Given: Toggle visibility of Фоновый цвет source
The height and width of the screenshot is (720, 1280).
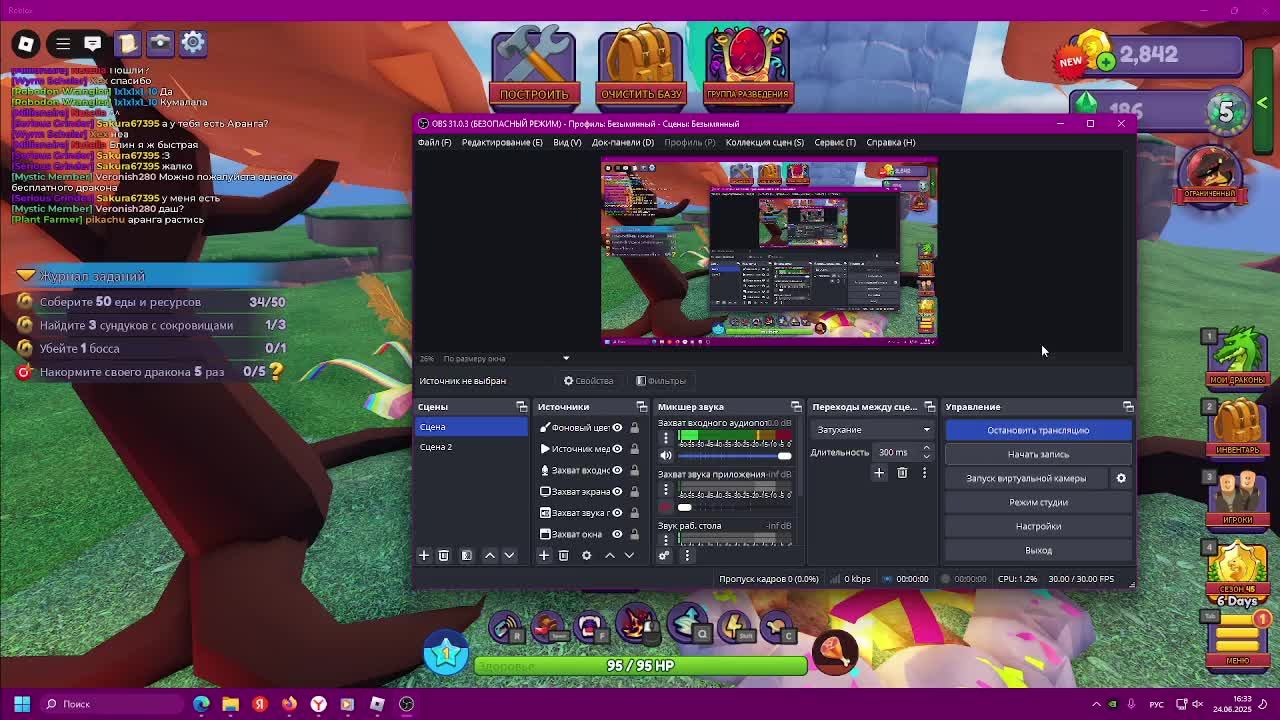Looking at the screenshot, I should pyautogui.click(x=617, y=428).
